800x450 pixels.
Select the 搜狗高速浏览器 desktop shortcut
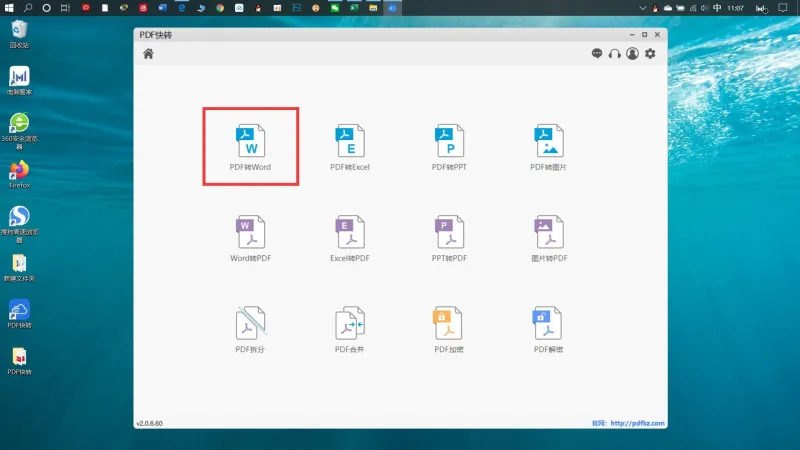pos(19,224)
